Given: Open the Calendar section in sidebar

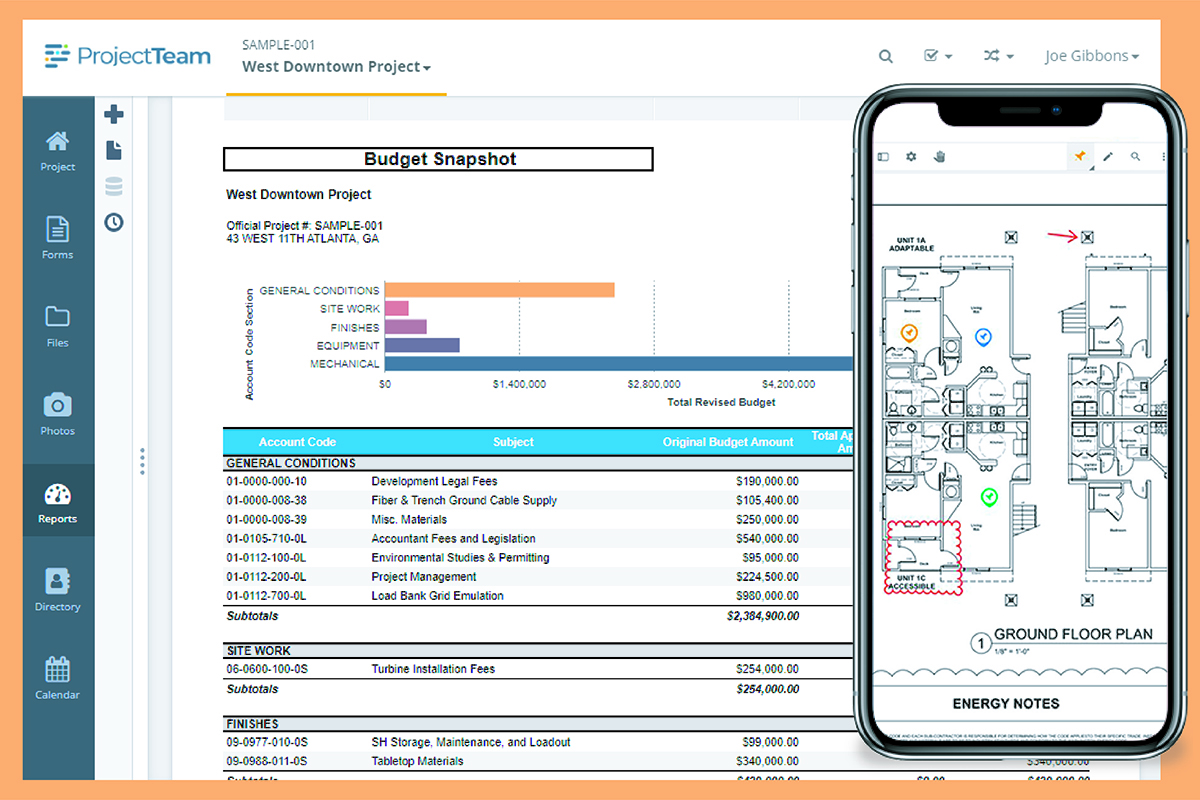Looking at the screenshot, I should click(58, 678).
